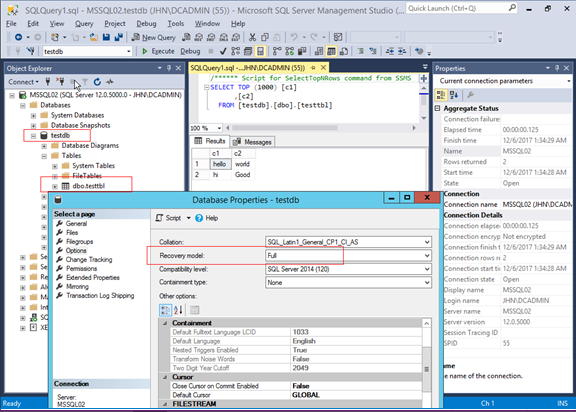Click the Save disk icon
Screen dimensions: 576x412
[106, 37]
